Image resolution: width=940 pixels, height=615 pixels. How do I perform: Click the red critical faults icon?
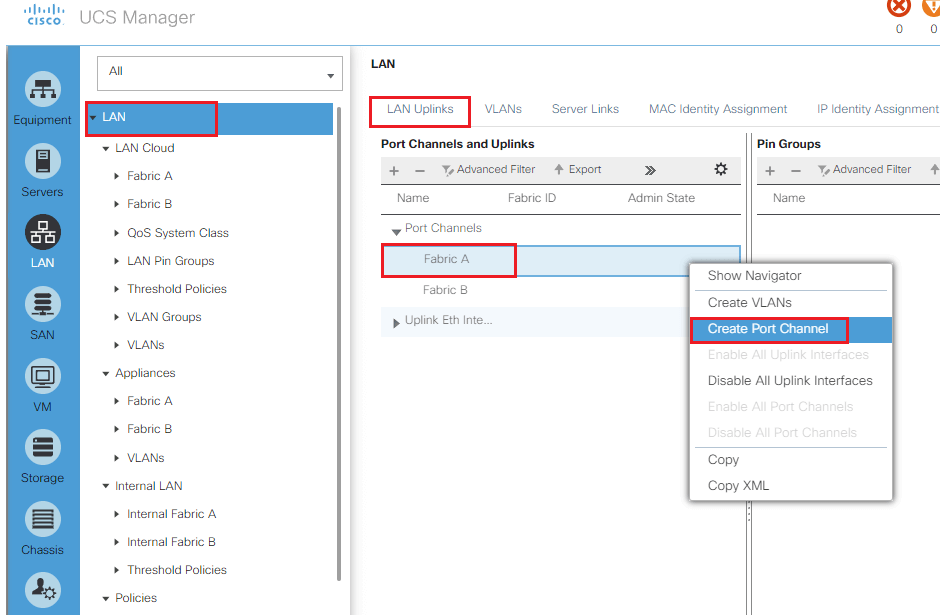899,7
